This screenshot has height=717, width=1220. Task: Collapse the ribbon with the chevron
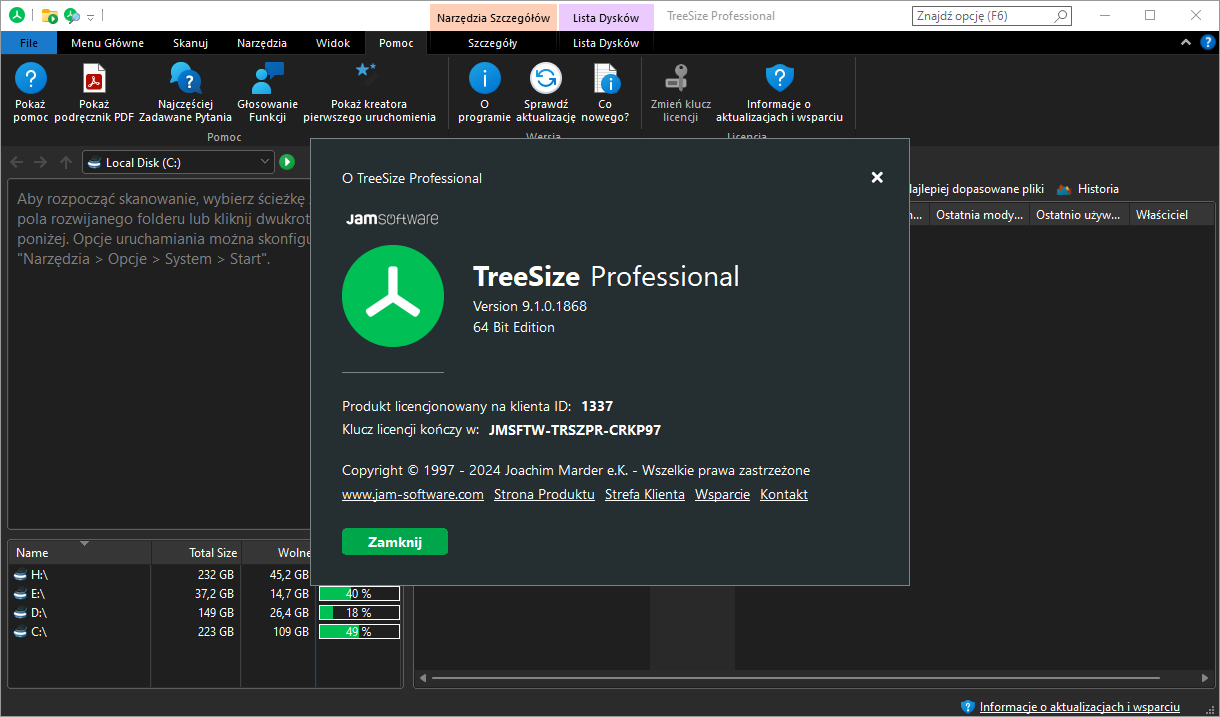1185,42
